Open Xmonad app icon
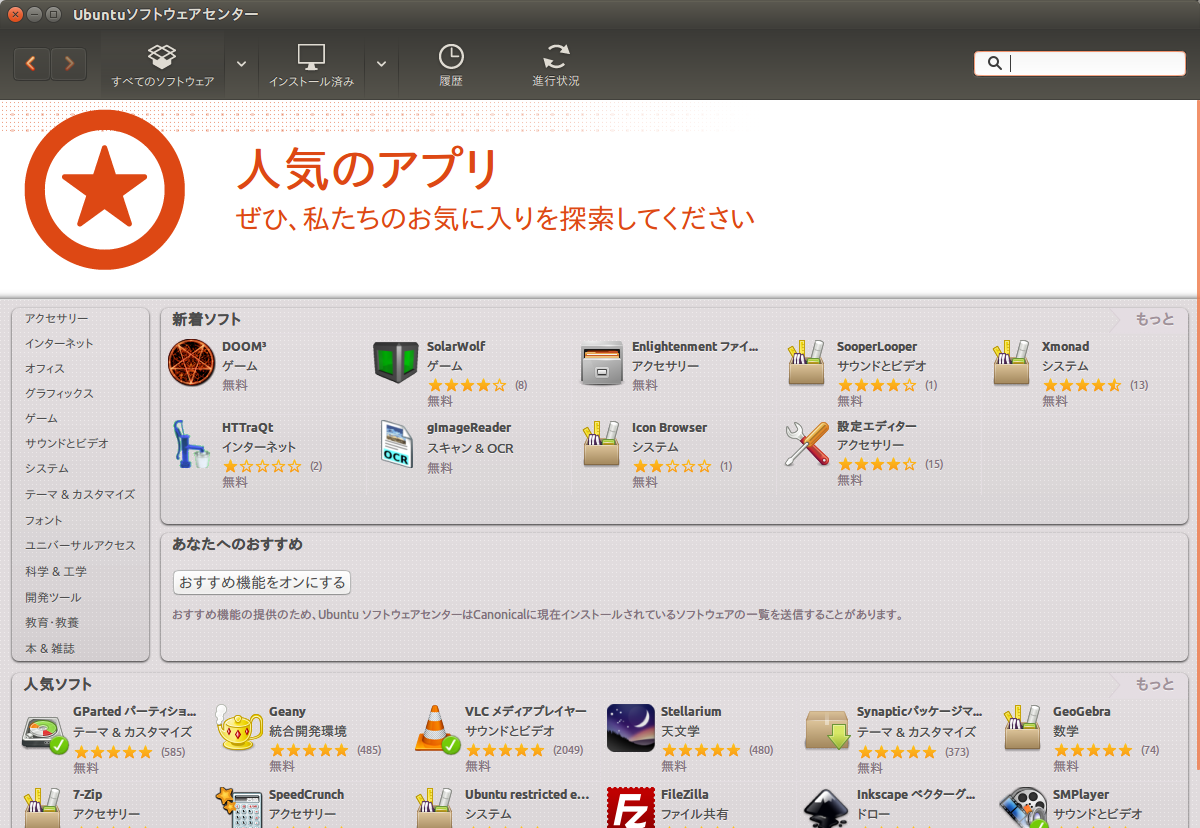Image resolution: width=1200 pixels, height=828 pixels. 1011,363
